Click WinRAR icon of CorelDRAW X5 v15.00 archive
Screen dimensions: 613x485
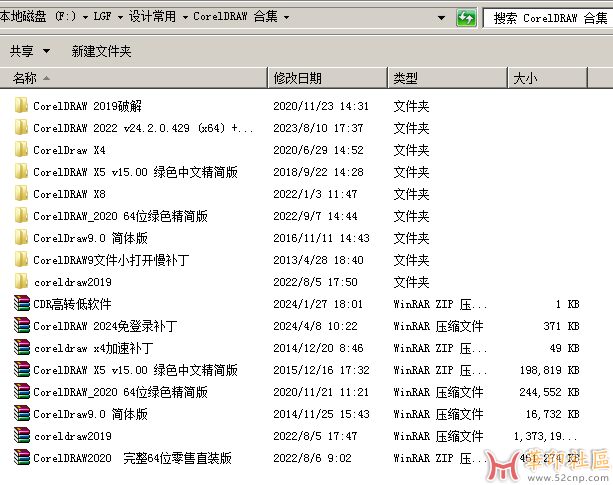(22, 369)
